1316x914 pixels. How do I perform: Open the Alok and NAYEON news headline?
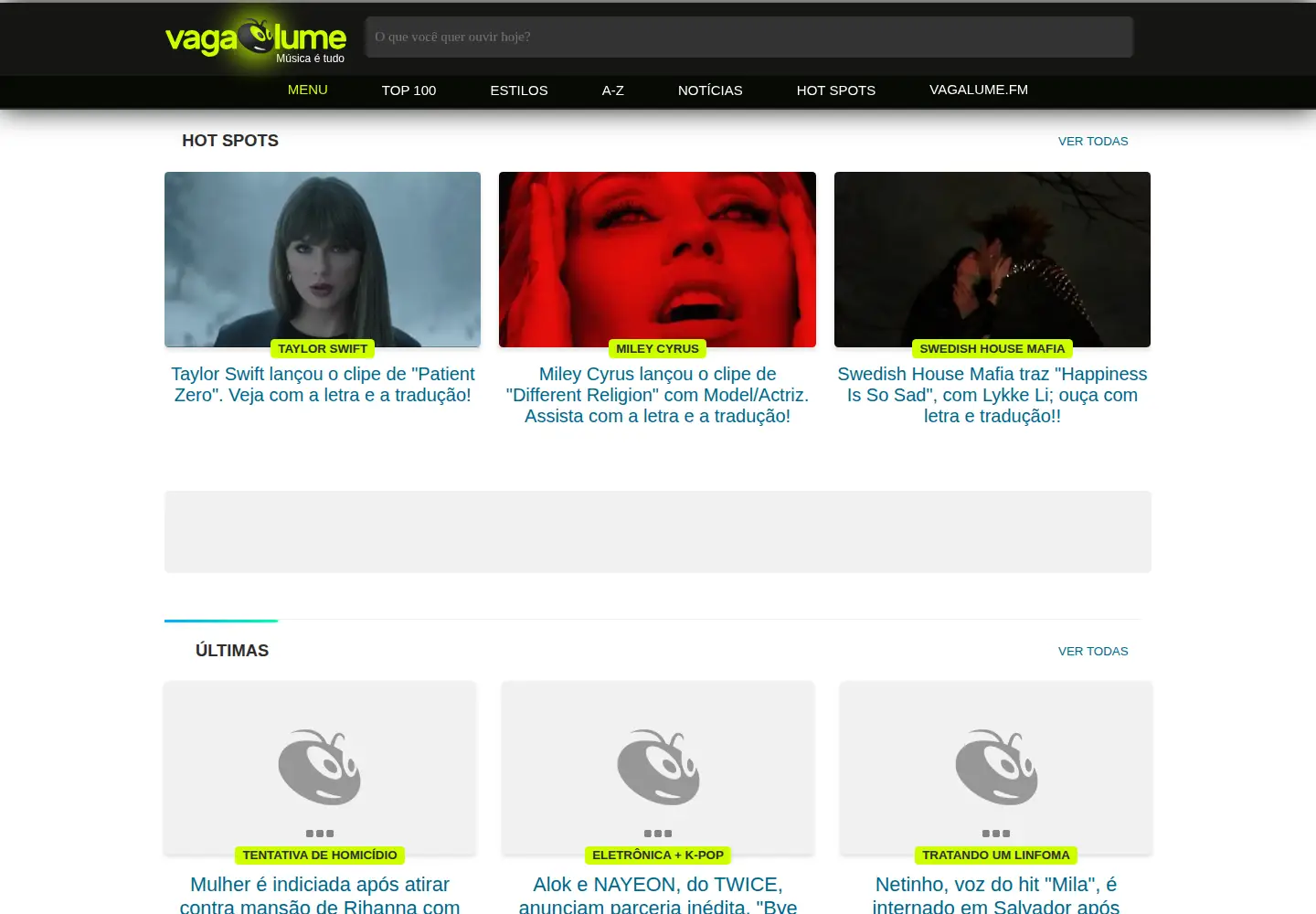pos(658,895)
